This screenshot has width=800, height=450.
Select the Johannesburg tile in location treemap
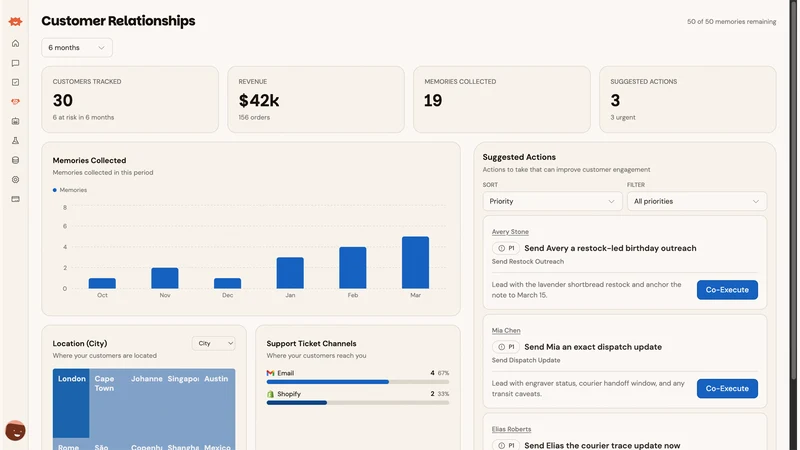point(145,403)
